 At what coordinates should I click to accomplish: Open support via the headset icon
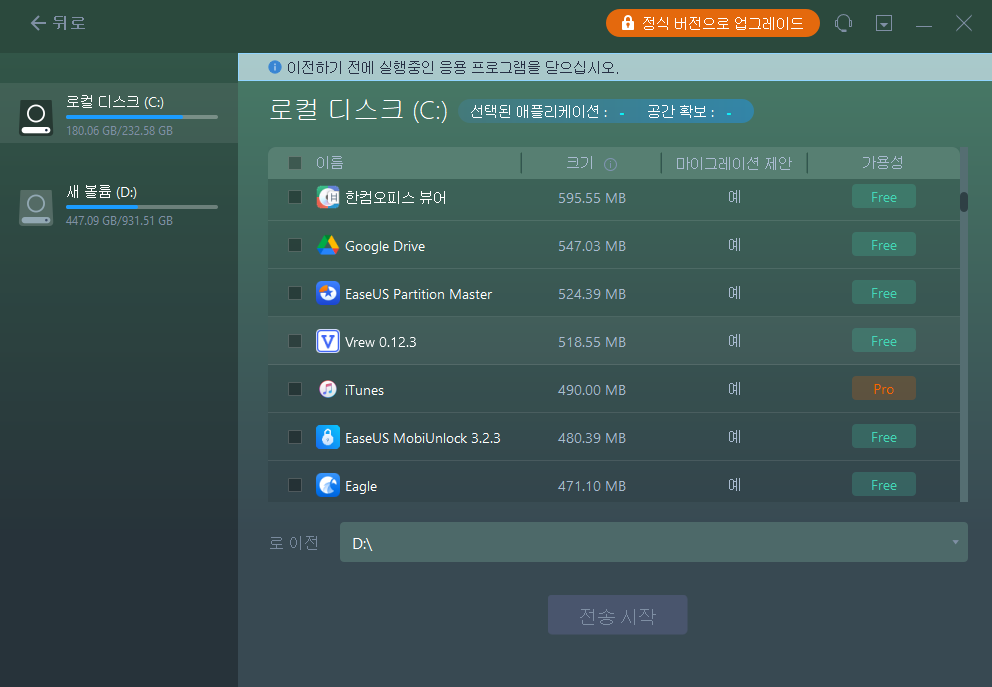(x=843, y=22)
